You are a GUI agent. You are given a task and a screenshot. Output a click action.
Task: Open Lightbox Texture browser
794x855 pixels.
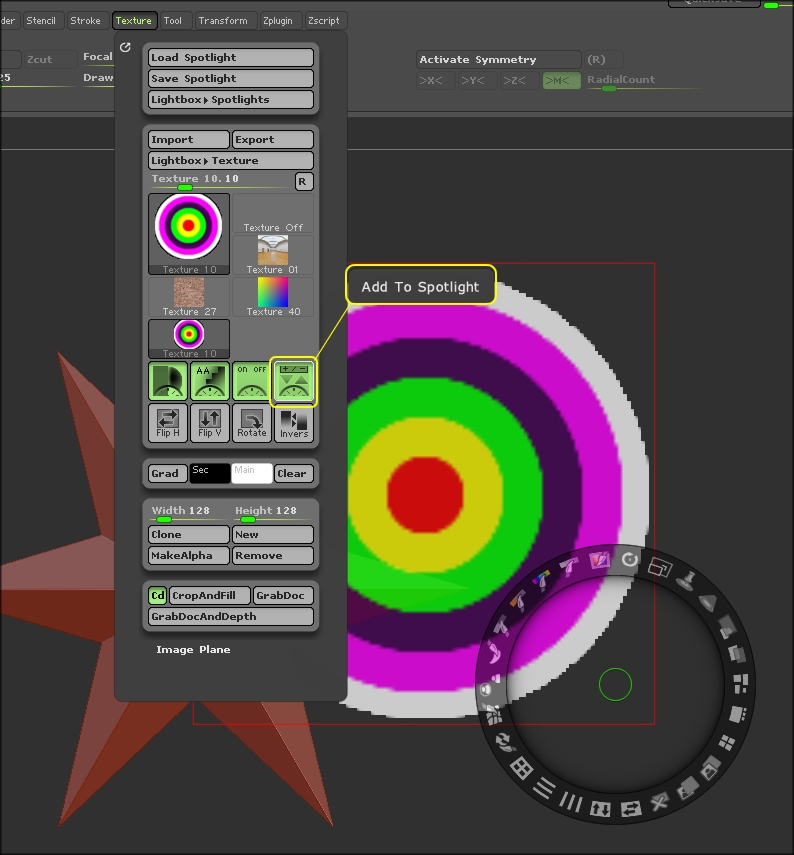231,161
